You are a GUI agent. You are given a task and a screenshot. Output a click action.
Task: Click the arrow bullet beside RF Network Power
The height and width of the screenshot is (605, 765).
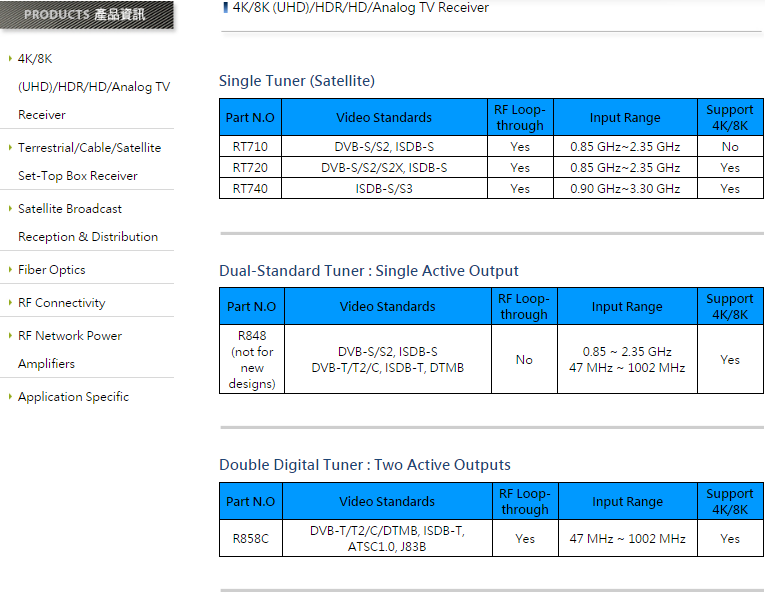pos(10,335)
